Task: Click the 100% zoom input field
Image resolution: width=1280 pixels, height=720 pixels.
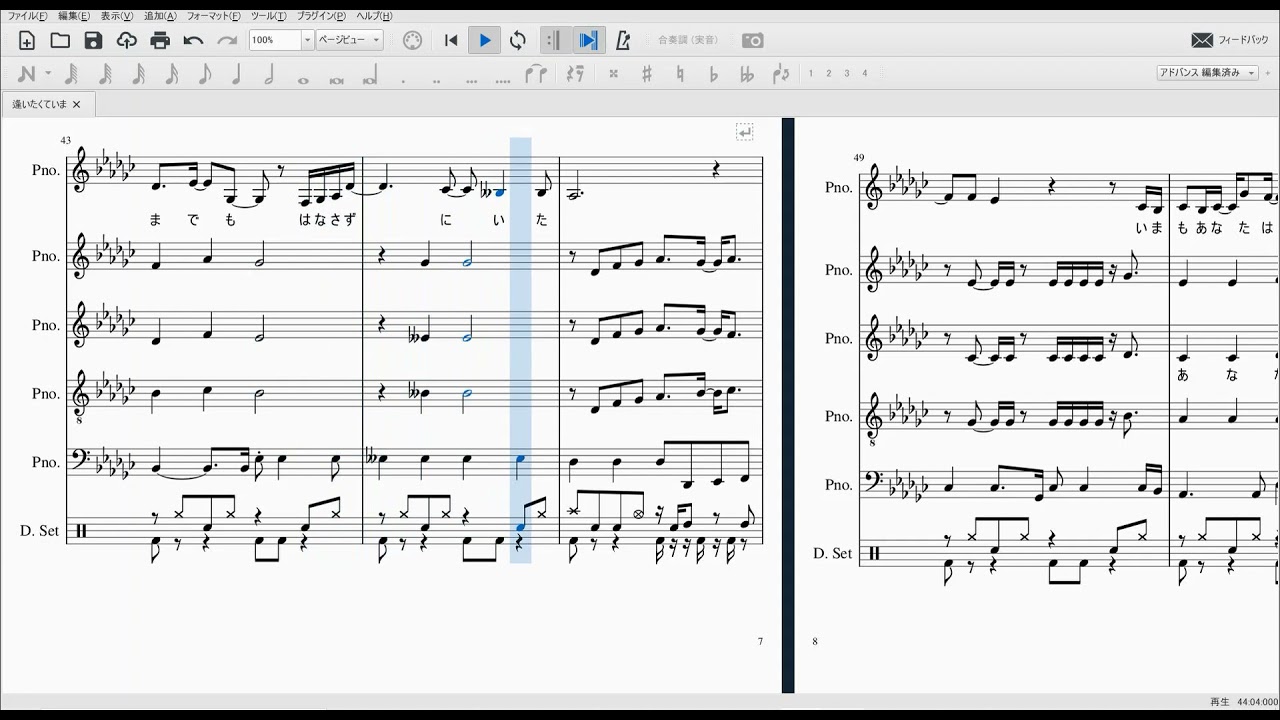Action: coord(275,40)
